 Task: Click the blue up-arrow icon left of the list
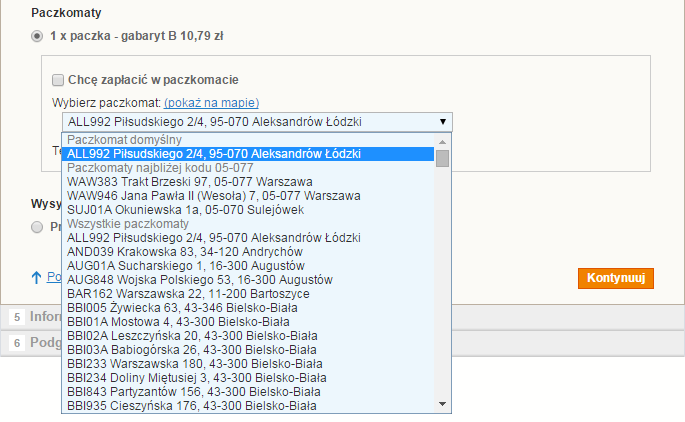coord(36,277)
